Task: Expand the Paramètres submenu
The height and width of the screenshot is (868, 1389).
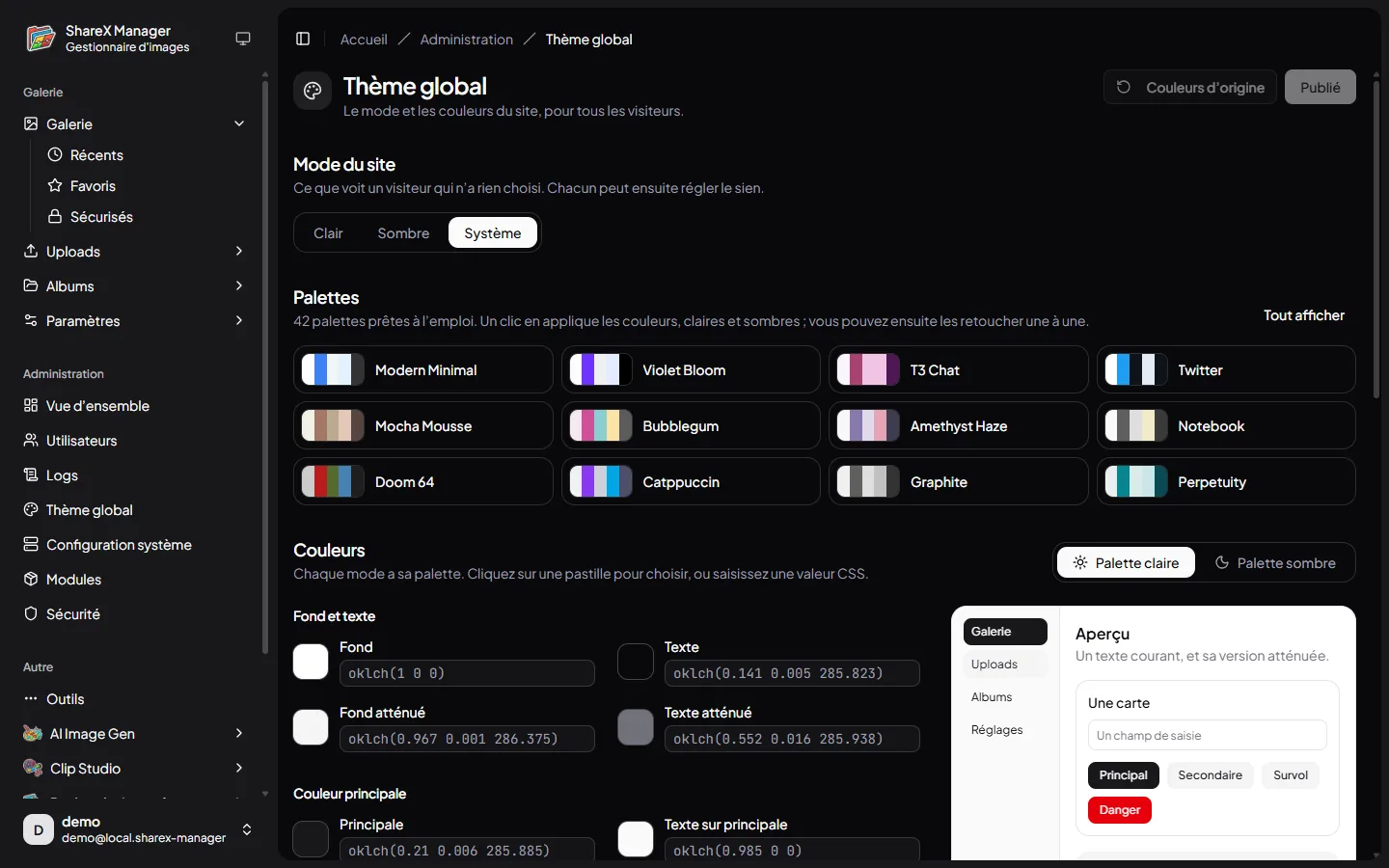Action: [239, 320]
